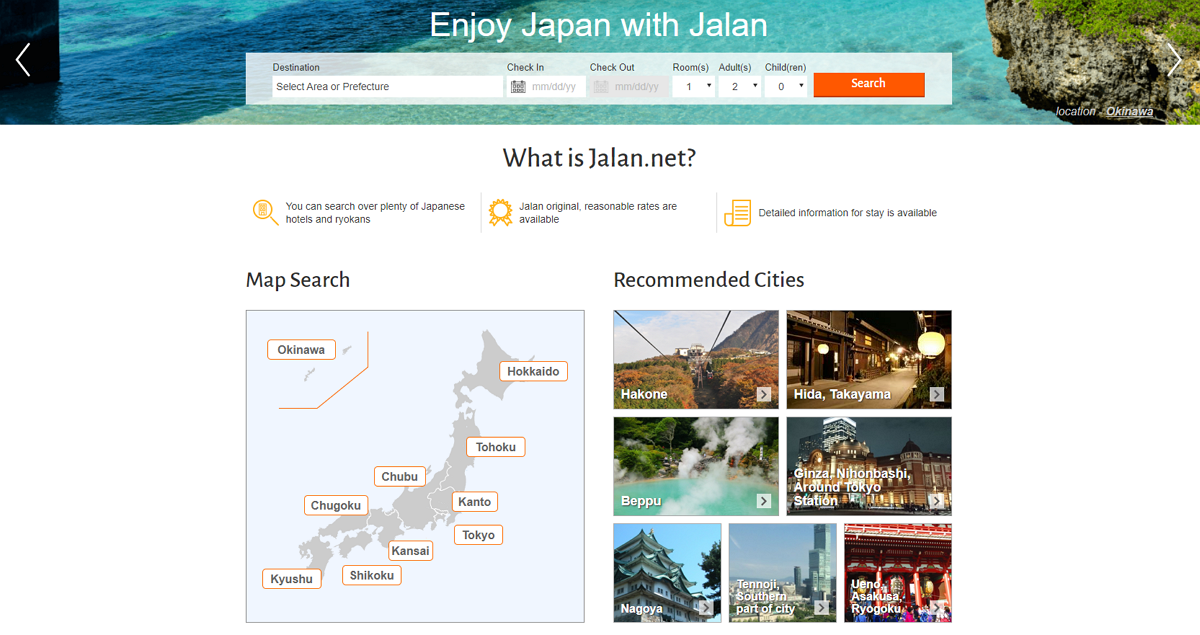1200x635 pixels.
Task: Click the Destination area or prefecture field
Action: [388, 87]
